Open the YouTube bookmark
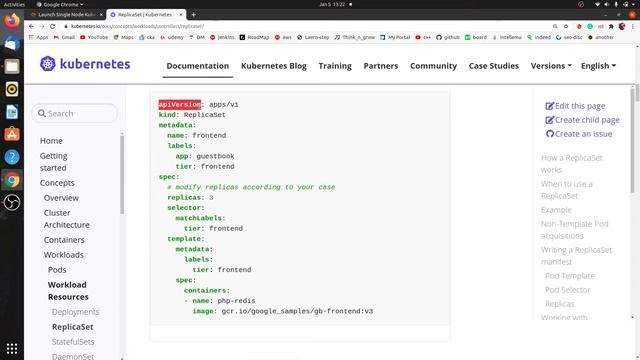 (94, 37)
